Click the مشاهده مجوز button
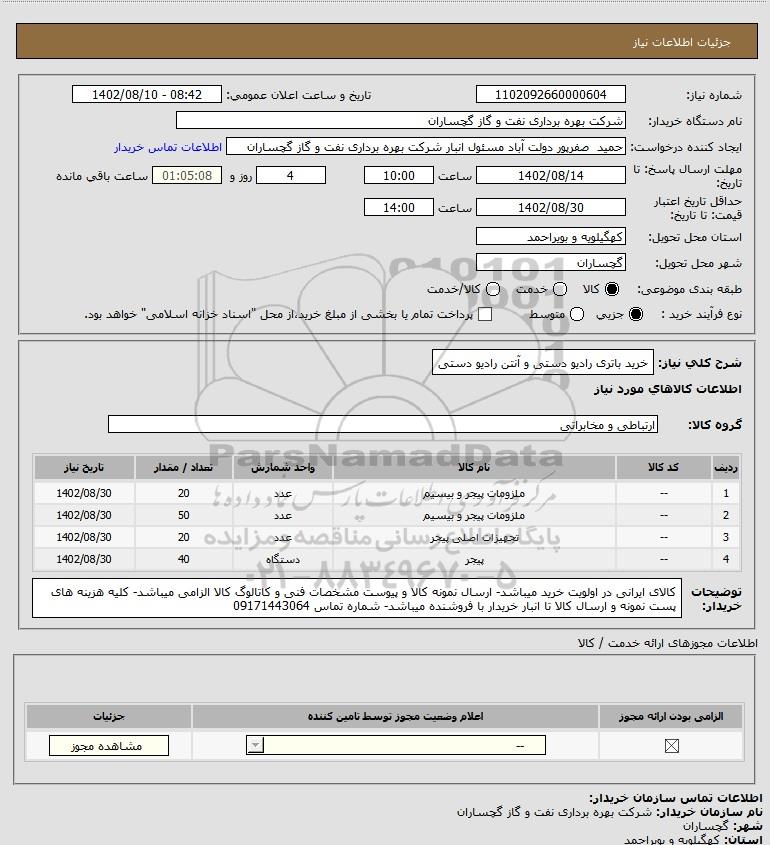The height and width of the screenshot is (845, 770). pyautogui.click(x=108, y=746)
